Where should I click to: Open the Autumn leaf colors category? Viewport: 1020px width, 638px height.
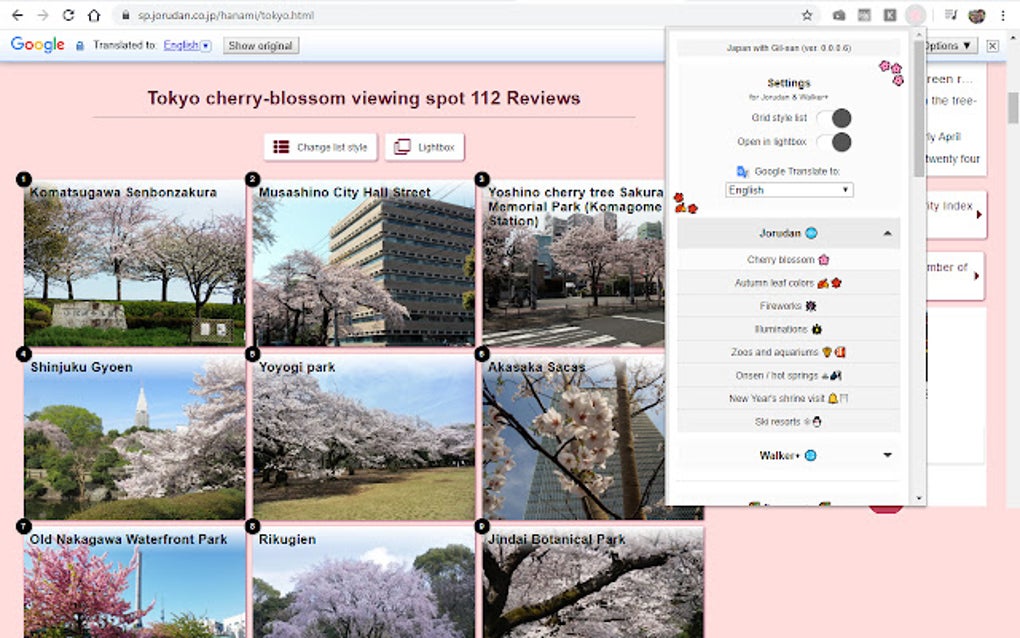788,283
